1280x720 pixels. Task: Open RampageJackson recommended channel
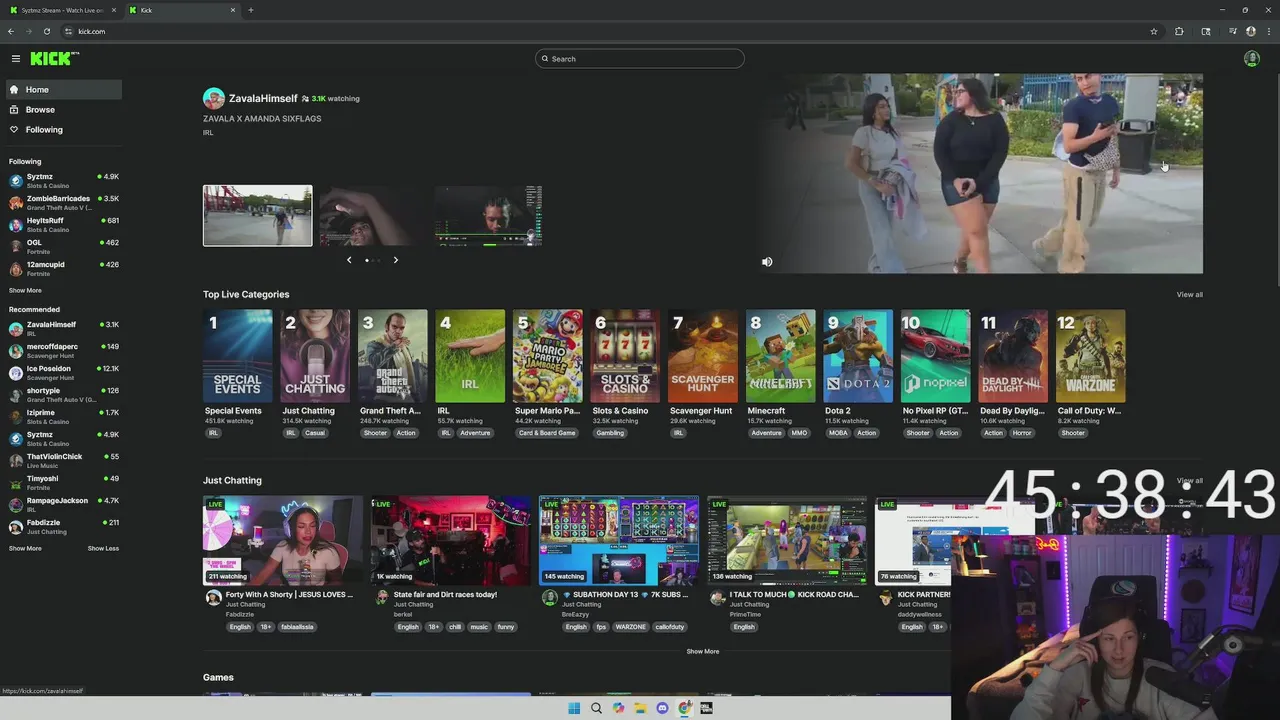click(x=64, y=505)
